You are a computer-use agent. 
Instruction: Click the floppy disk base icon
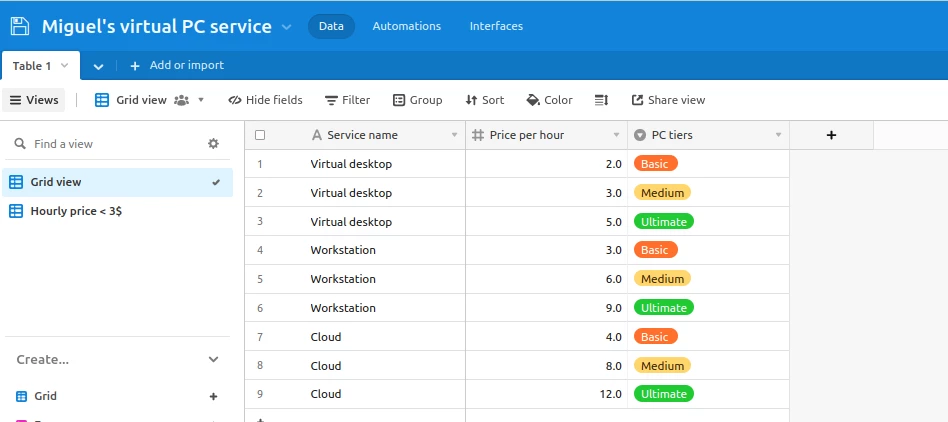[x=20, y=26]
